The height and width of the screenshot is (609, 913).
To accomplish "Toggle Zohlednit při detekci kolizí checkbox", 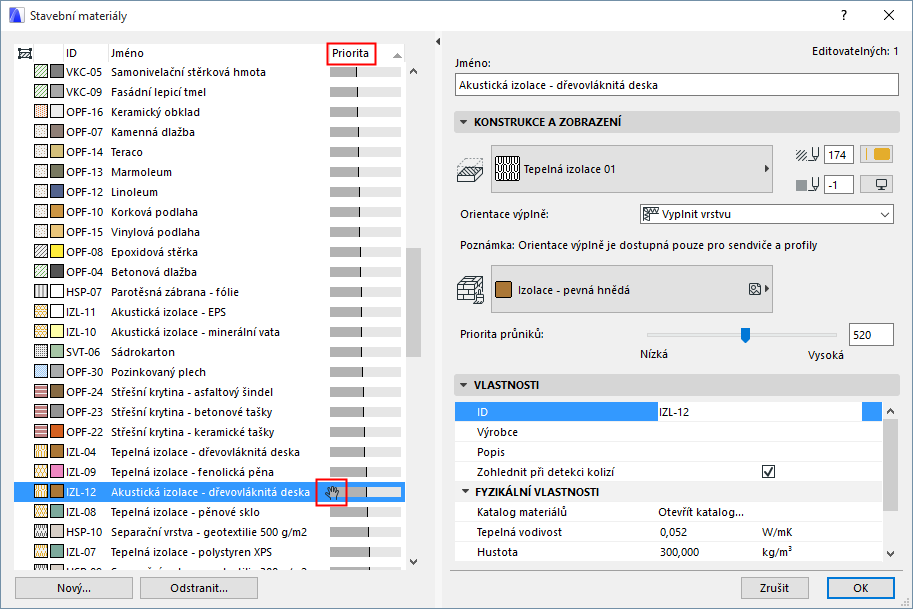I will pyautogui.click(x=768, y=472).
